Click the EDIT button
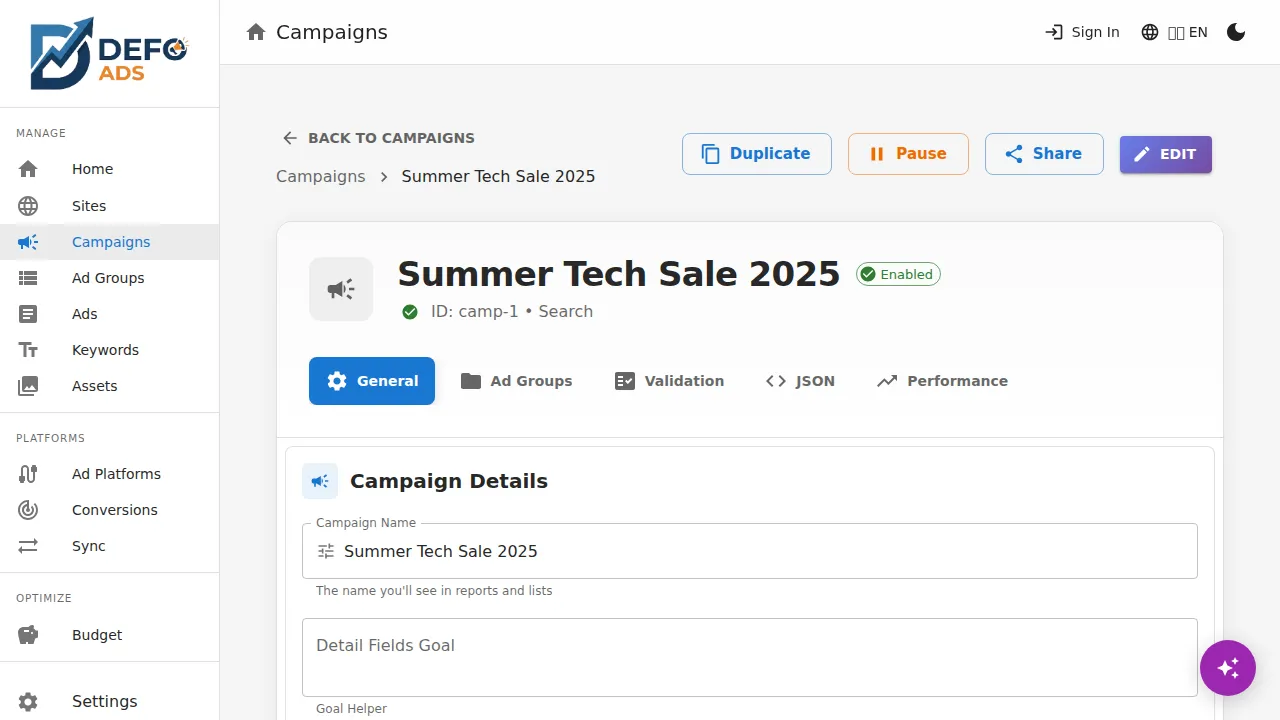Viewport: 1280px width, 720px height. click(x=1166, y=154)
